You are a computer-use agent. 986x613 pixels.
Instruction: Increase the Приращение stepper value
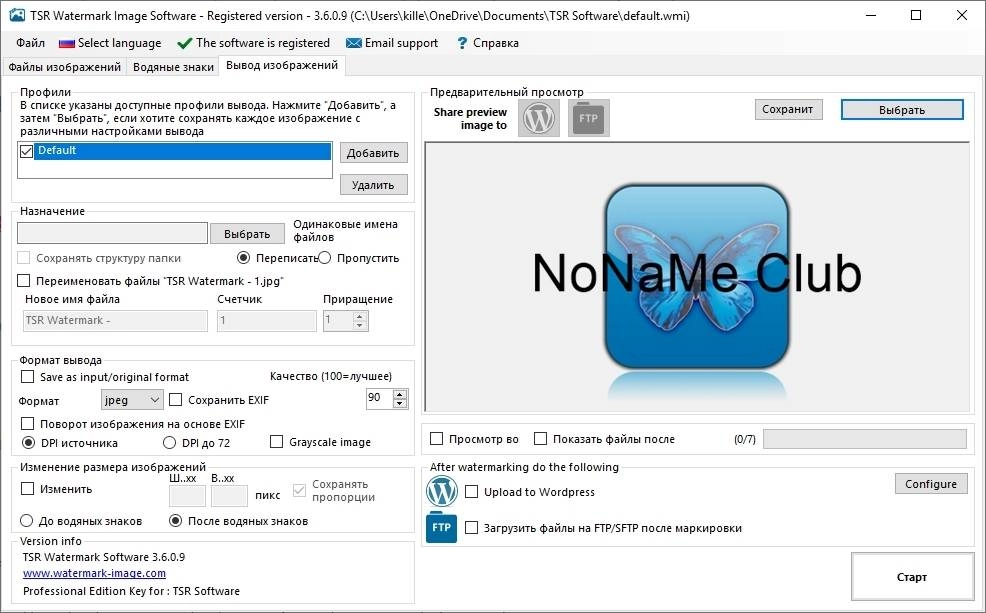click(x=360, y=316)
